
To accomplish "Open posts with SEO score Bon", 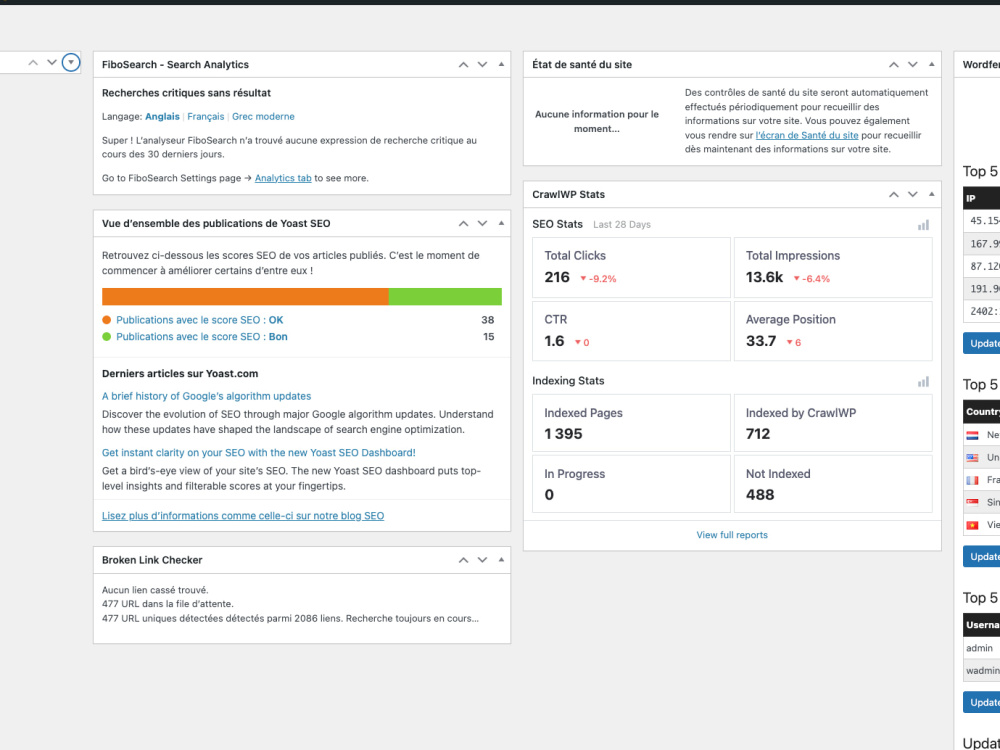I will [x=202, y=337].
